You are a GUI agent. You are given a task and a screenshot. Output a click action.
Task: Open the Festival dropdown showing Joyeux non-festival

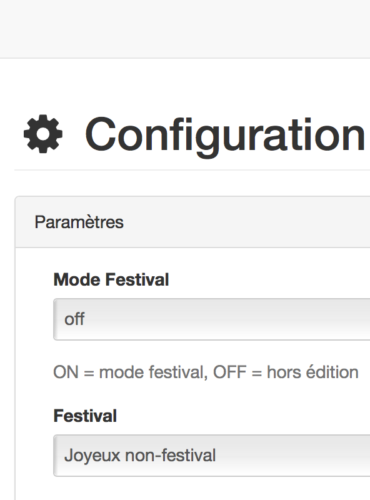pos(212,455)
